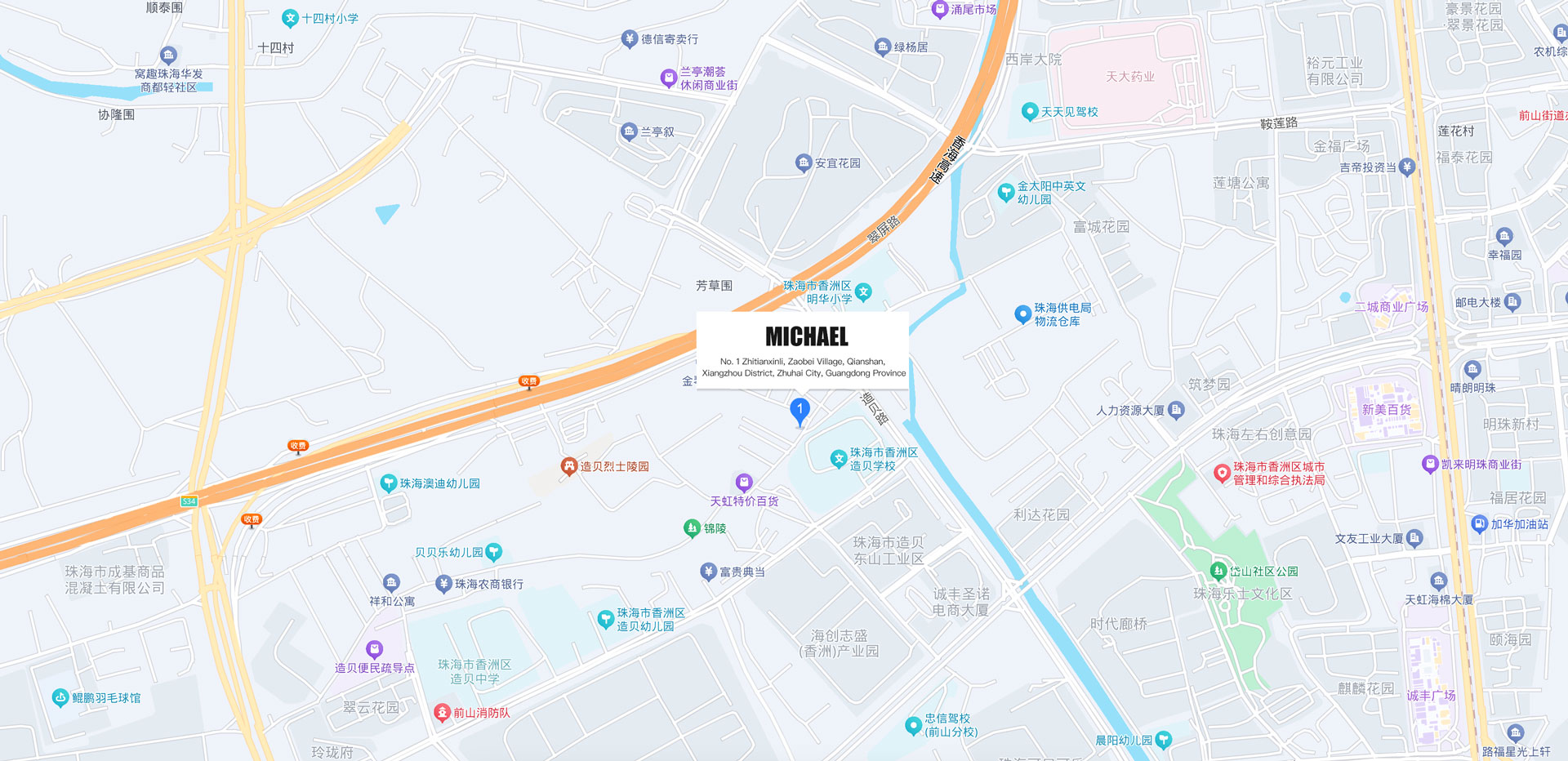
Task: Open the 加华加油站 gas station icon
Action: (1479, 524)
